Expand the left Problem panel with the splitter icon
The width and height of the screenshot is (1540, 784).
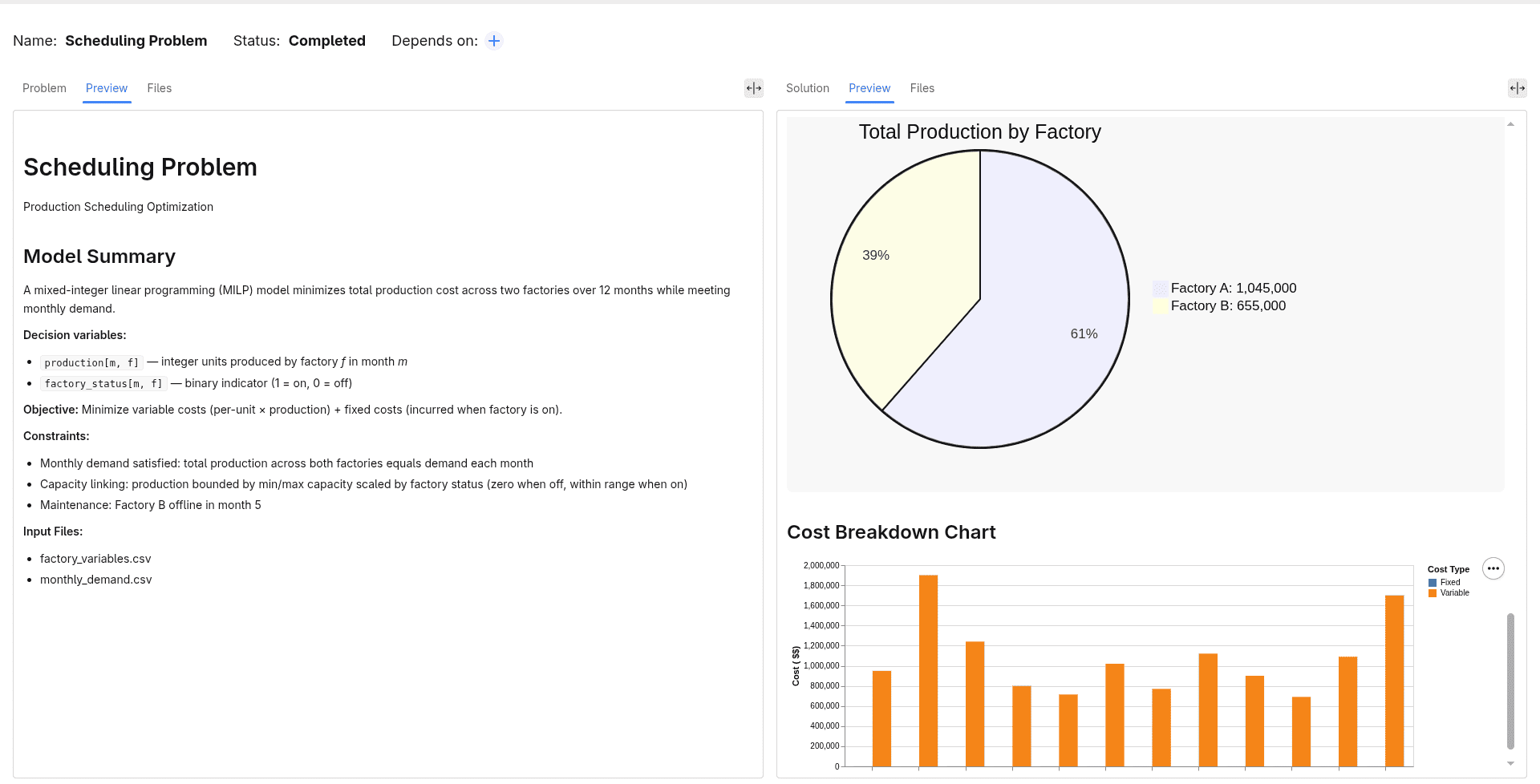pos(754,88)
